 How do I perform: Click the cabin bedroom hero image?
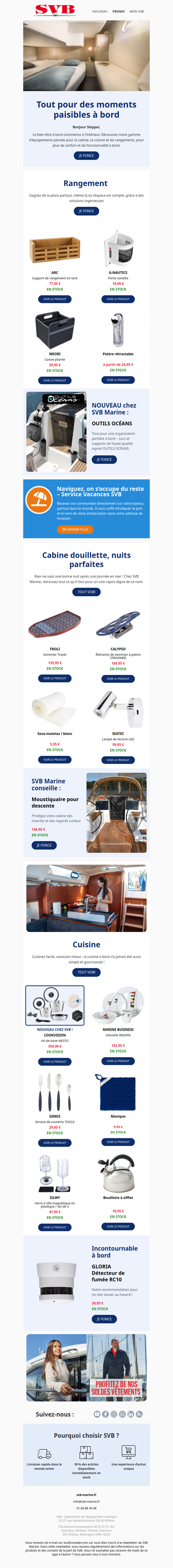coord(86,57)
